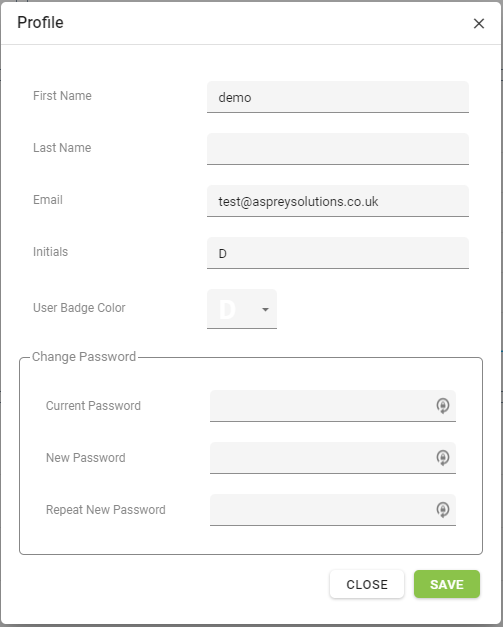Click the Email label text
The height and width of the screenshot is (627, 503).
point(48,200)
